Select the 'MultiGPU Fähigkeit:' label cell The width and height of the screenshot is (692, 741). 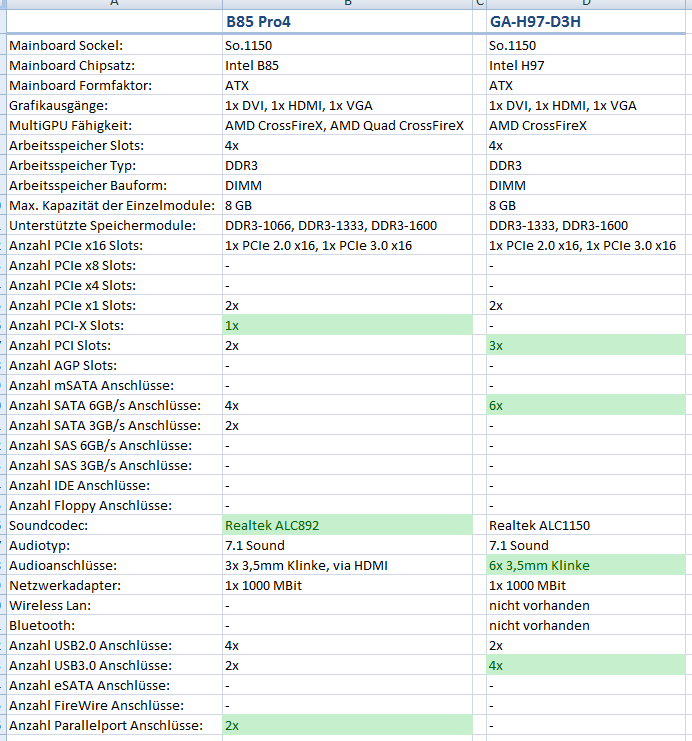(x=114, y=125)
